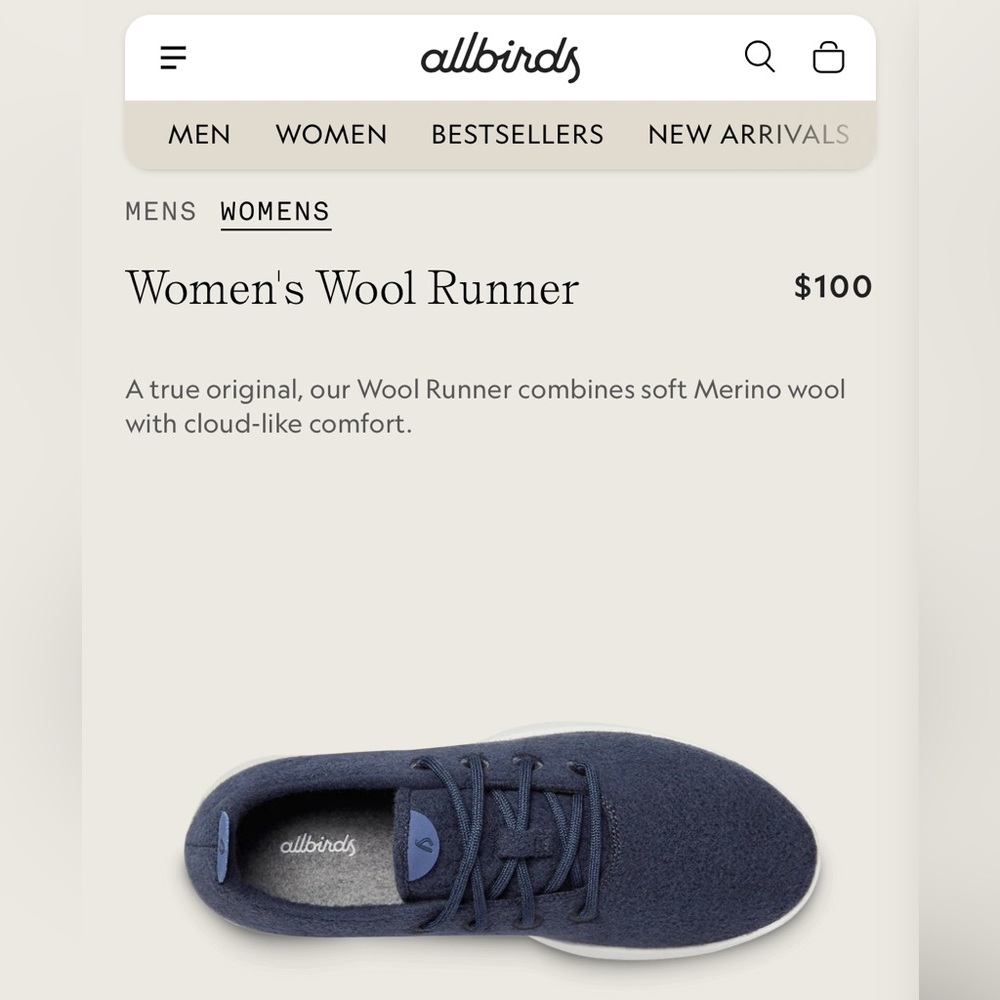1000x1000 pixels.
Task: Open the WOMEN navigation category
Action: coord(331,134)
